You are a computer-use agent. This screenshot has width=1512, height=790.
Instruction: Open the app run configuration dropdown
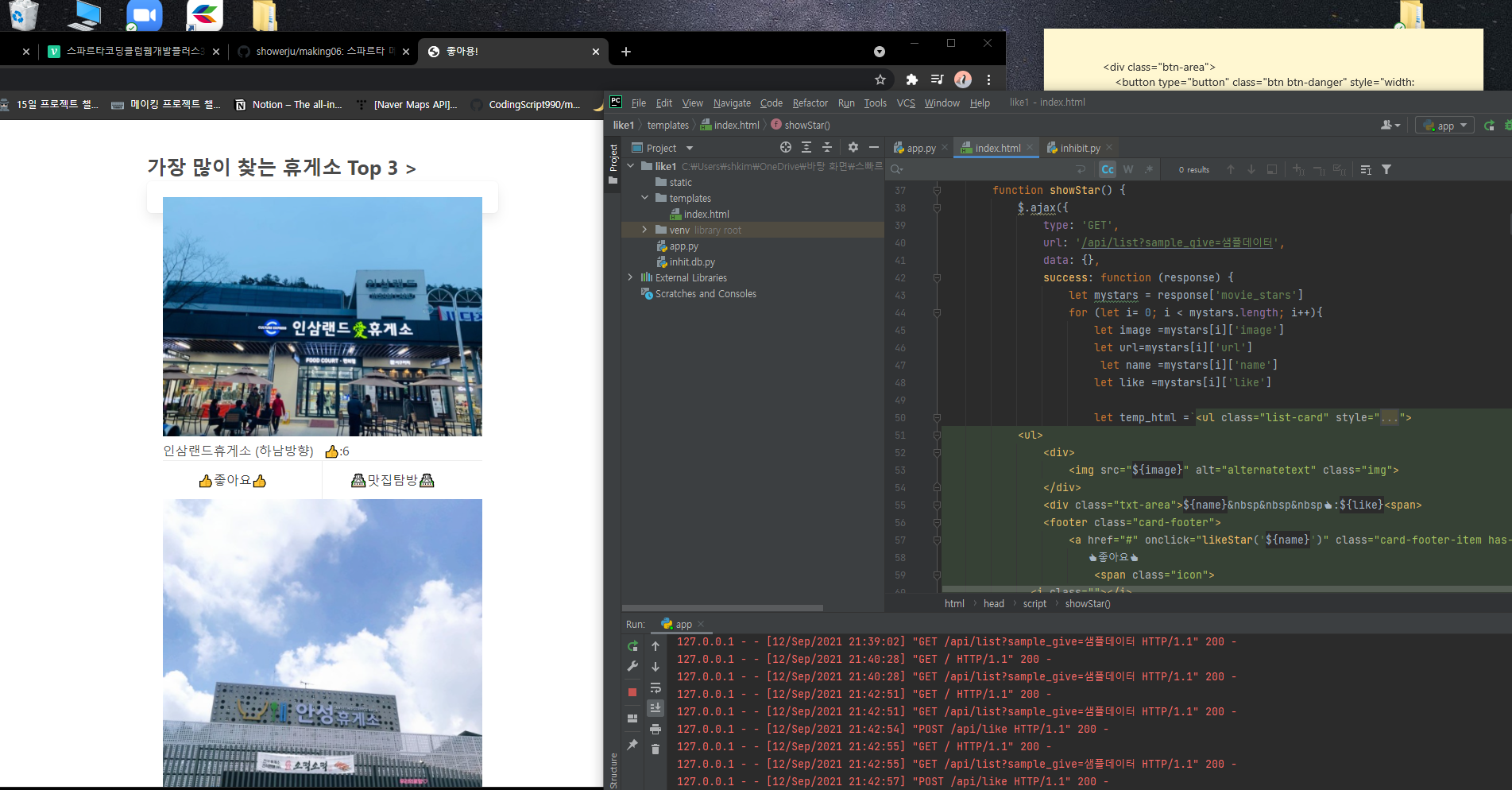1446,126
